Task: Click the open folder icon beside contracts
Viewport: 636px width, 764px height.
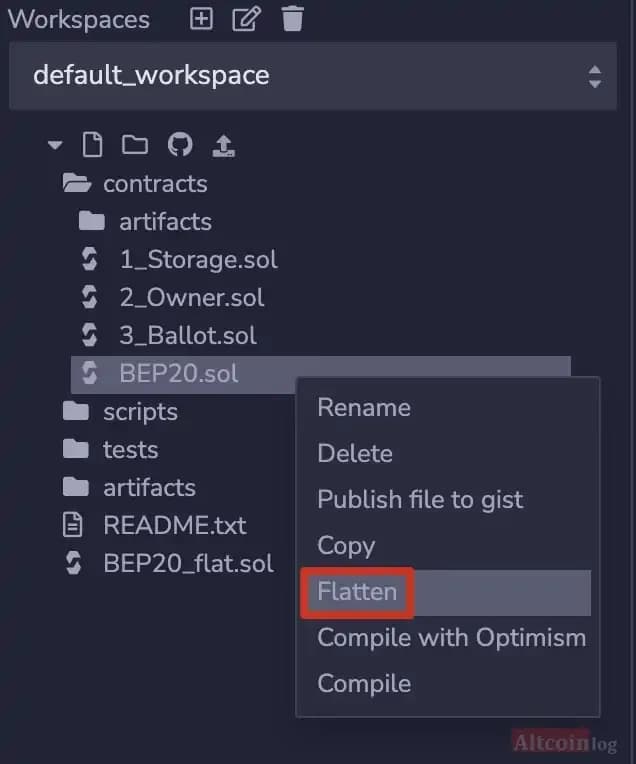Action: (77, 183)
